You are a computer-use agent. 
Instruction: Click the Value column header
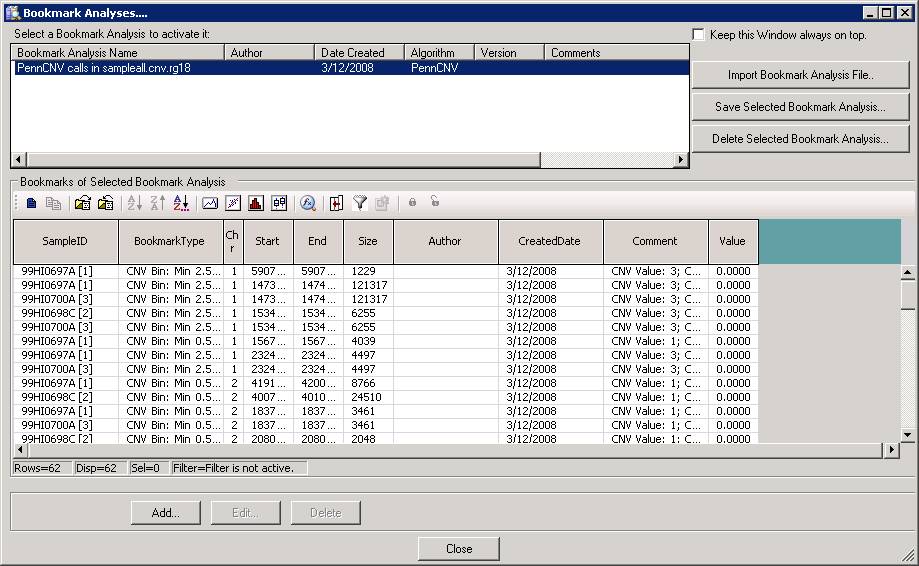(733, 241)
